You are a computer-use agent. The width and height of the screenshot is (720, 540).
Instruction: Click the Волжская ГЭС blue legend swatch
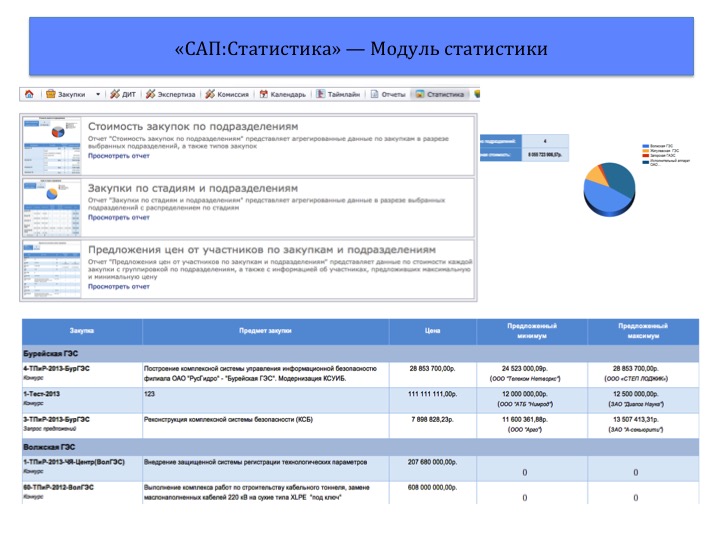click(643, 145)
